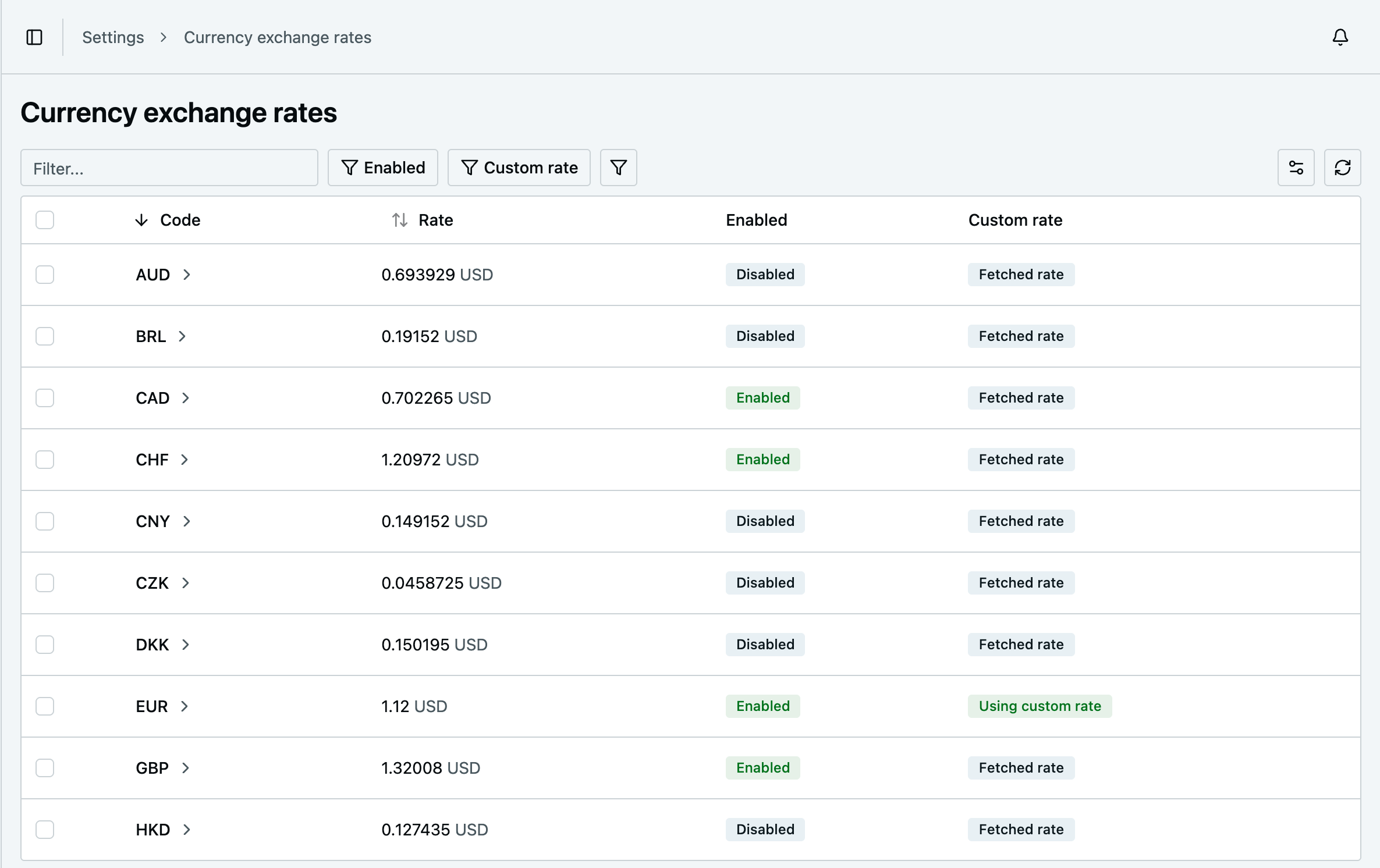Expand the DKK chevron

186,645
